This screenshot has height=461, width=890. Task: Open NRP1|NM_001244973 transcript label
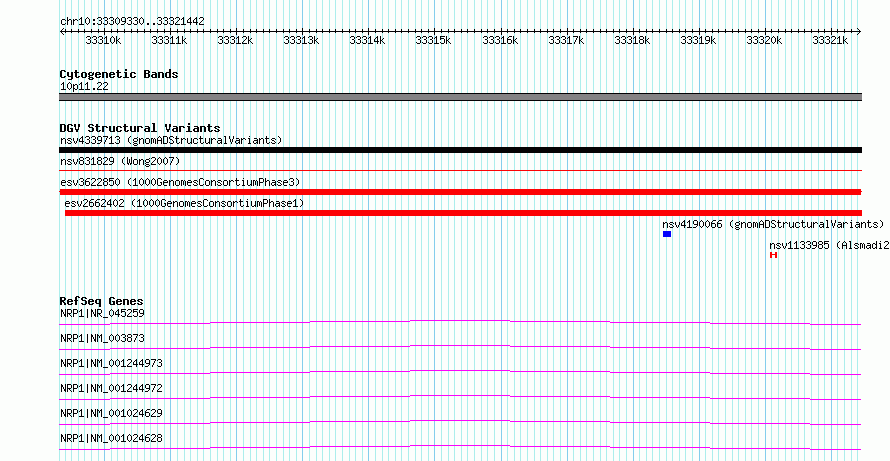pos(111,363)
